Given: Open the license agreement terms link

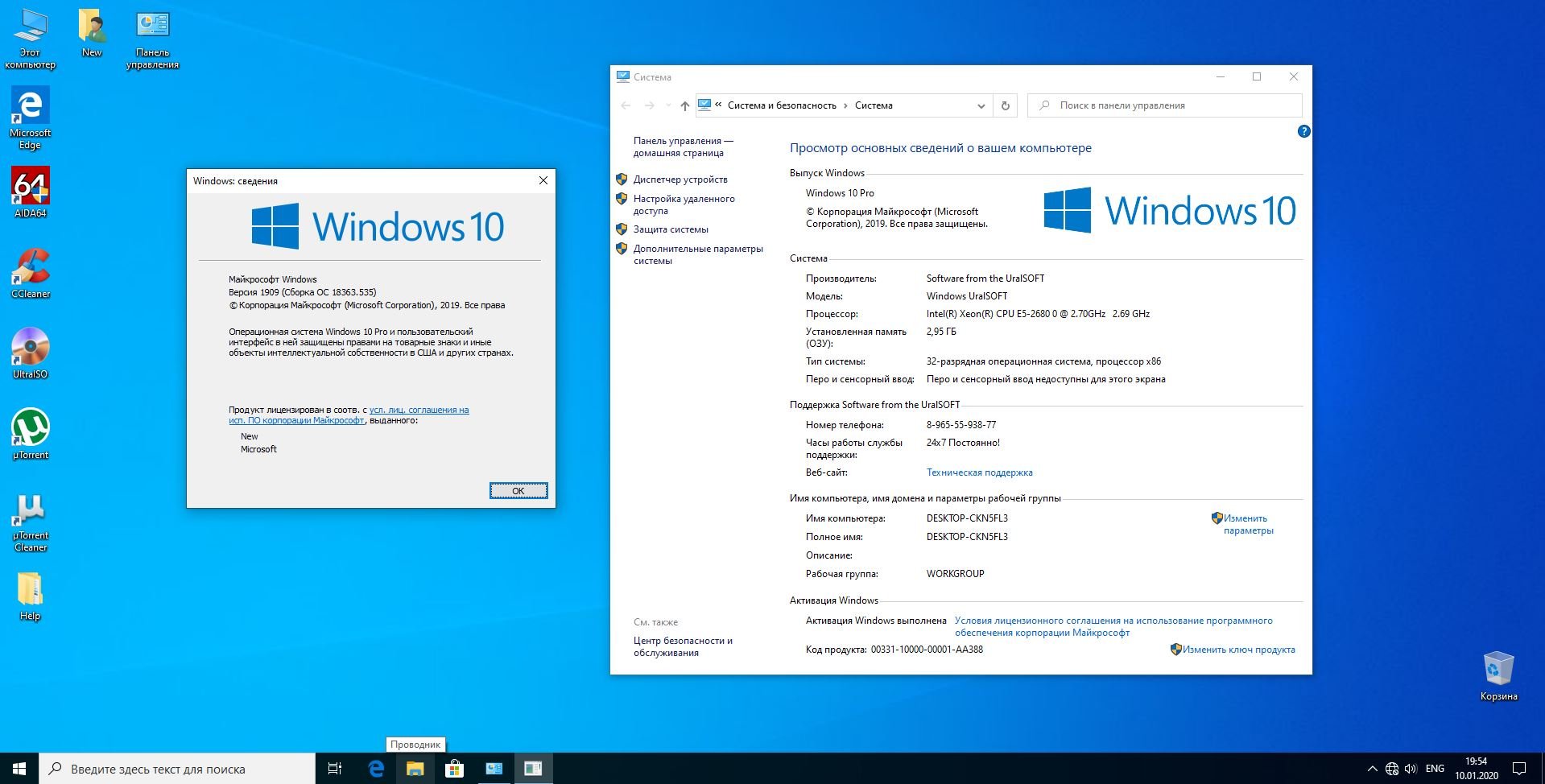Looking at the screenshot, I should coord(1113,626).
